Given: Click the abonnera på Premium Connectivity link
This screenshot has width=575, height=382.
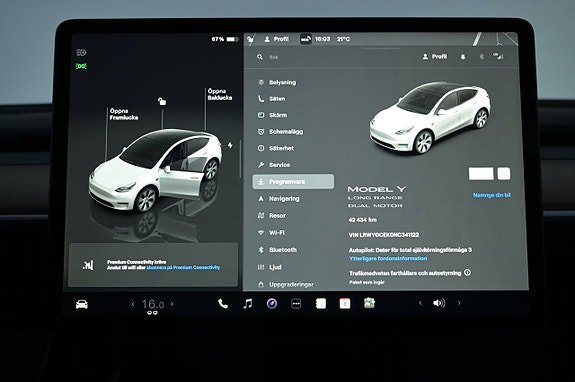Looking at the screenshot, I should tap(183, 268).
